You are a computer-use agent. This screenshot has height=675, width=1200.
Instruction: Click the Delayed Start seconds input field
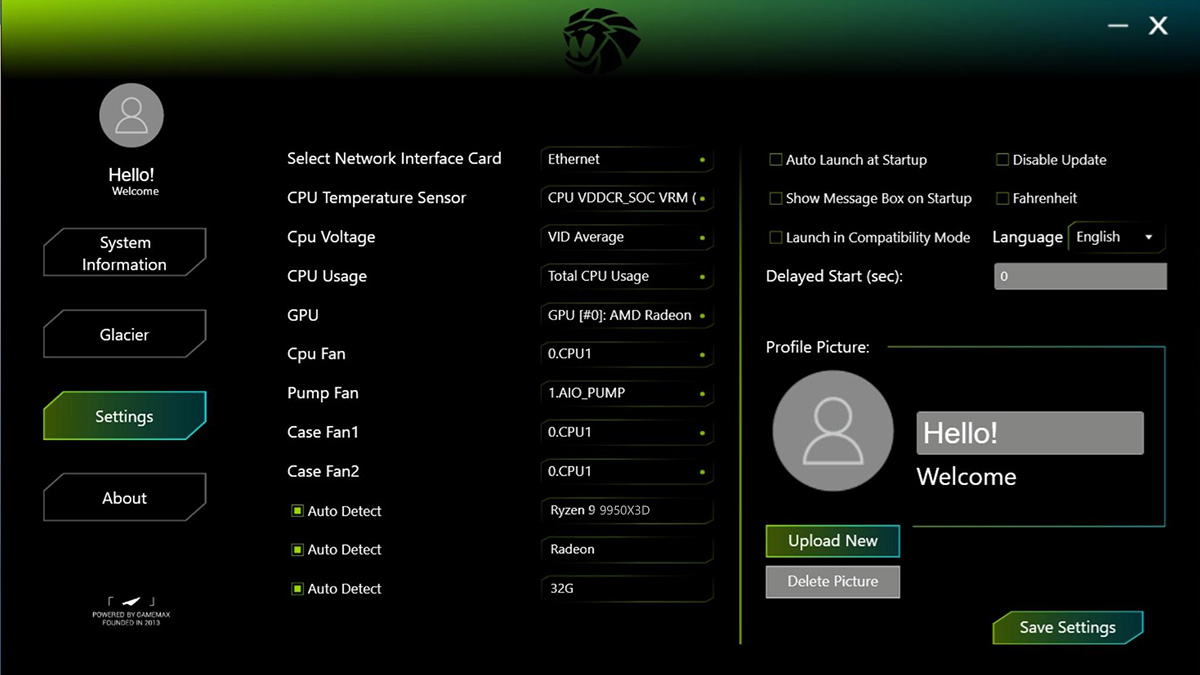pos(1079,276)
